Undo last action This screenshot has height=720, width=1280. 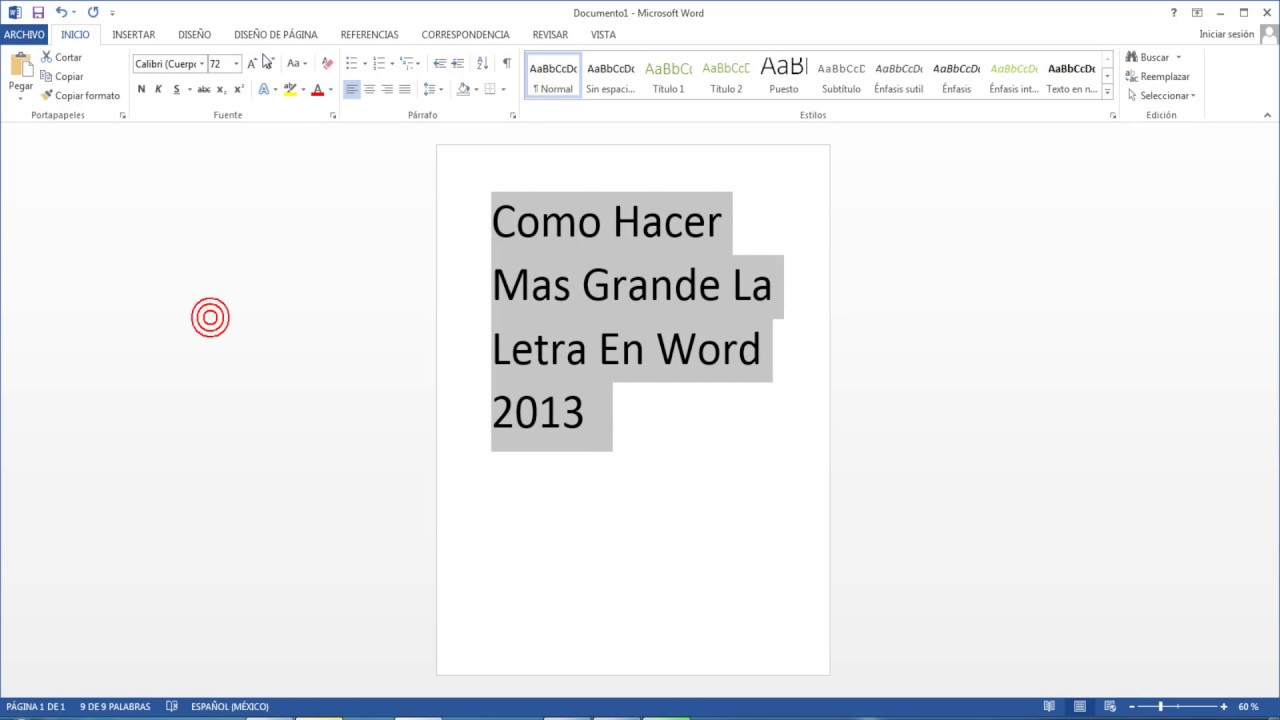point(61,13)
